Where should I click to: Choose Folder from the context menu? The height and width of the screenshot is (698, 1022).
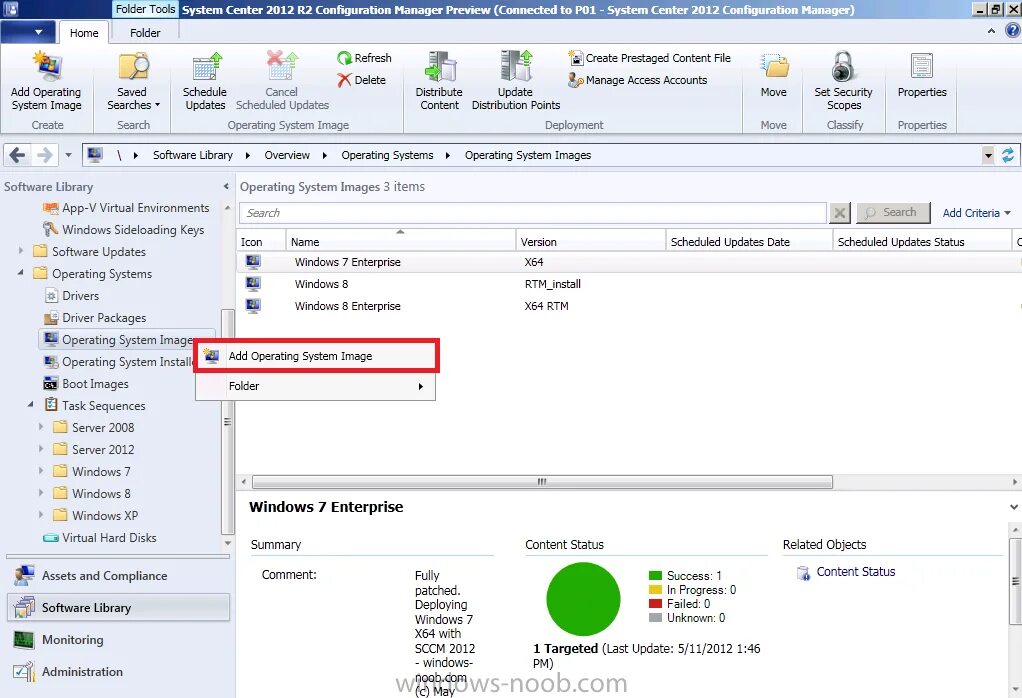pos(244,386)
